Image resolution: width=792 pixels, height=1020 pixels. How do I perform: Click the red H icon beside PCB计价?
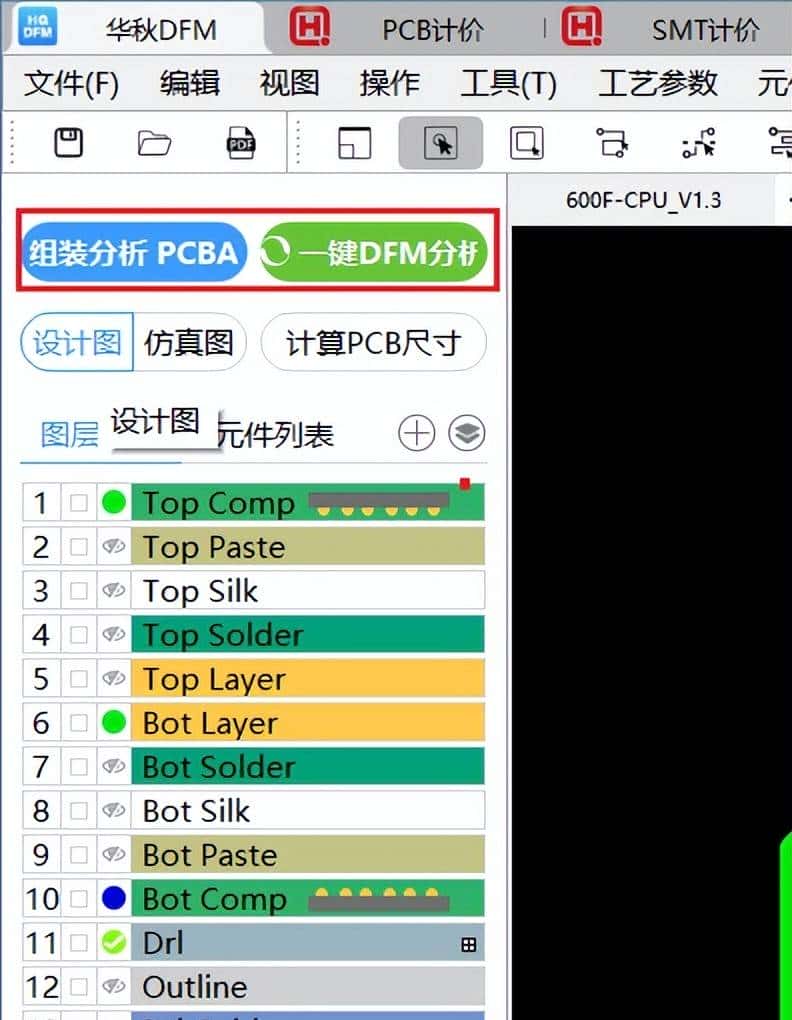tap(309, 27)
